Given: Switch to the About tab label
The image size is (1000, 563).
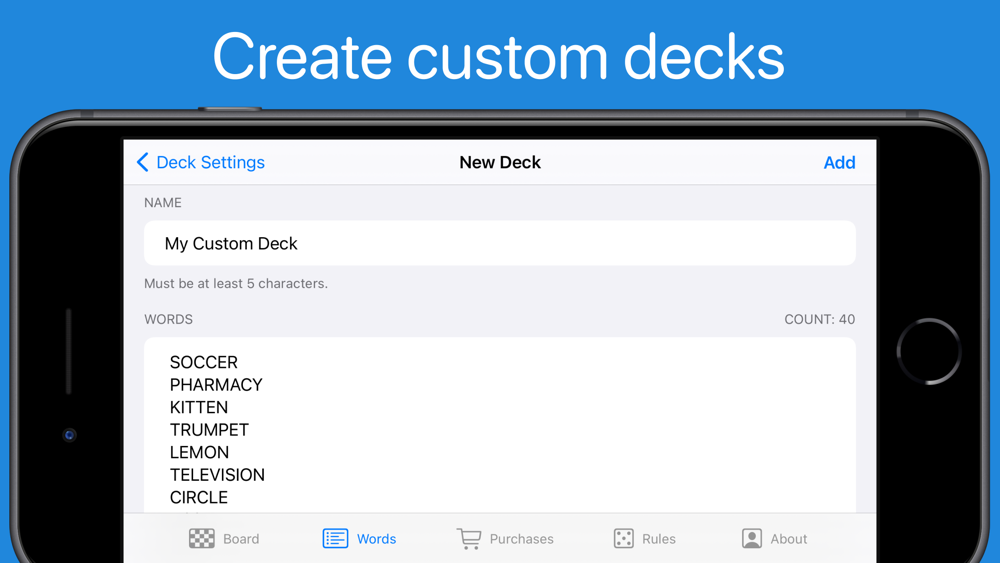Looking at the screenshot, I should point(788,539).
